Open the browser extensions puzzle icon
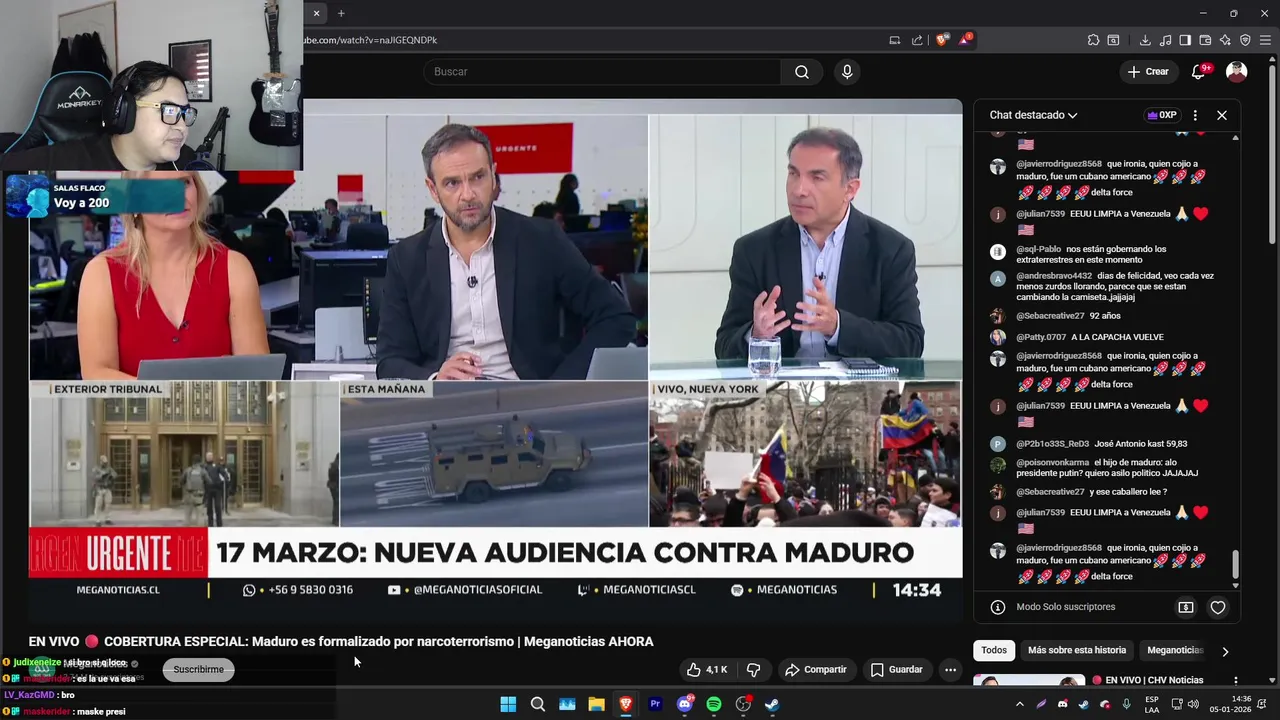Viewport: 1280px width, 720px height. click(1093, 40)
